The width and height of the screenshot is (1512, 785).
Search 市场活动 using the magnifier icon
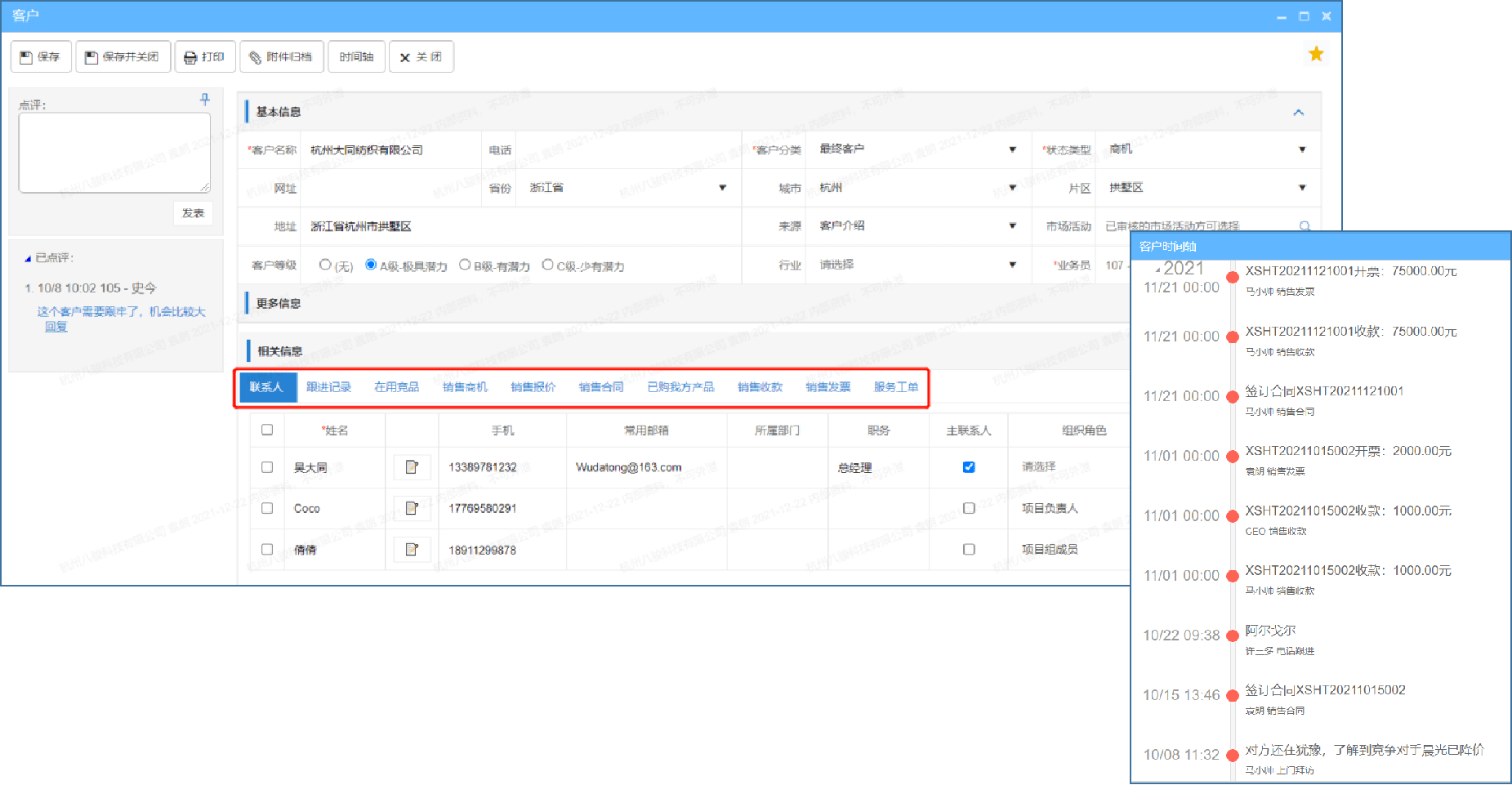click(x=1305, y=225)
